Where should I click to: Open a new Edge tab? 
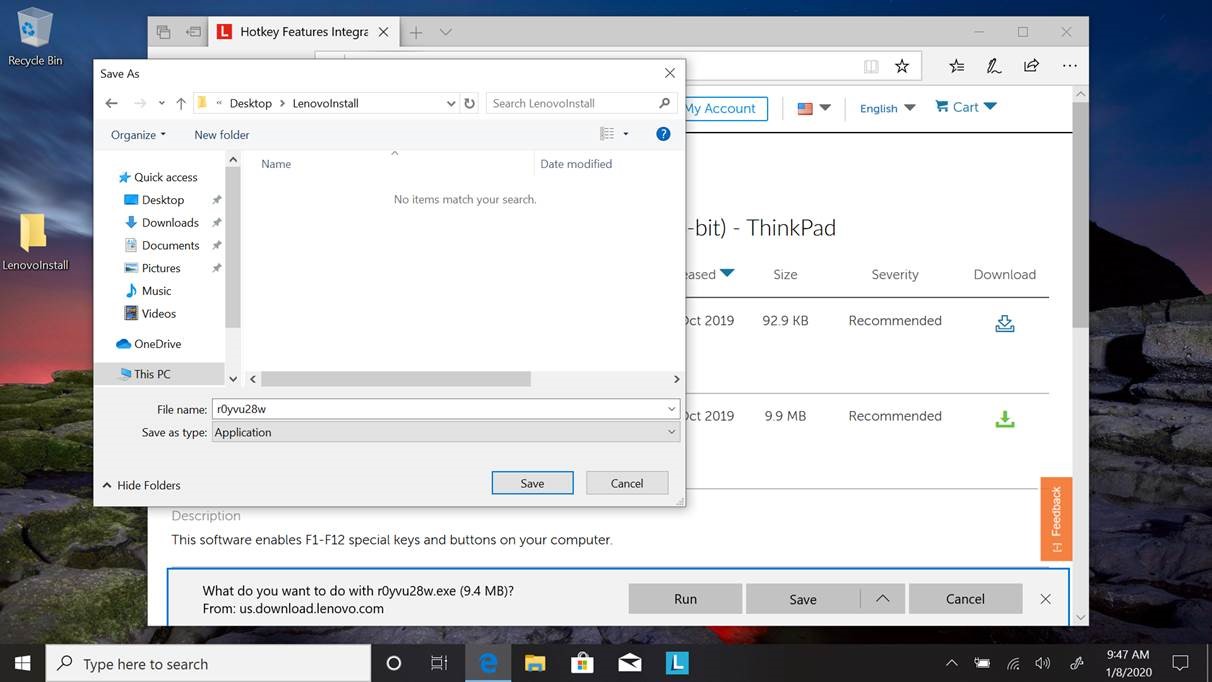[416, 32]
